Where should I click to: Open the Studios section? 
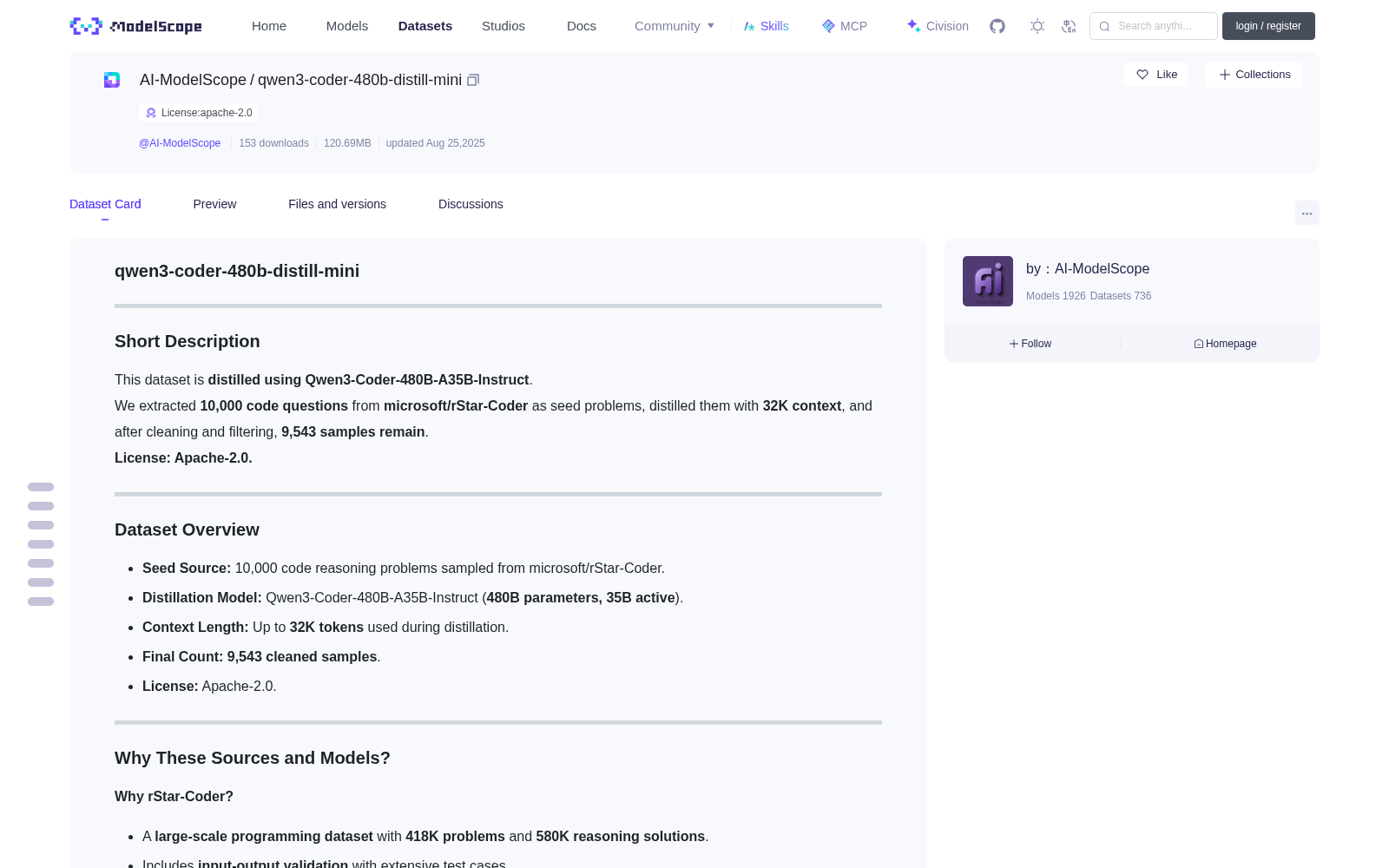click(x=504, y=26)
